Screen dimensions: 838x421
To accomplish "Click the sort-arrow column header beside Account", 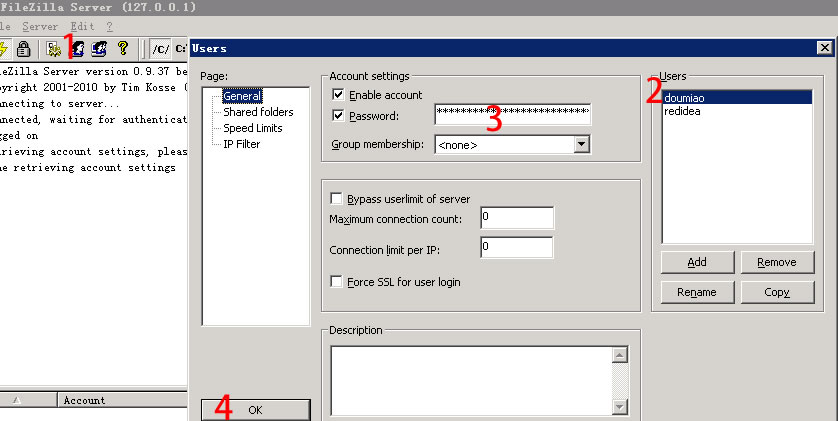I will 28,400.
